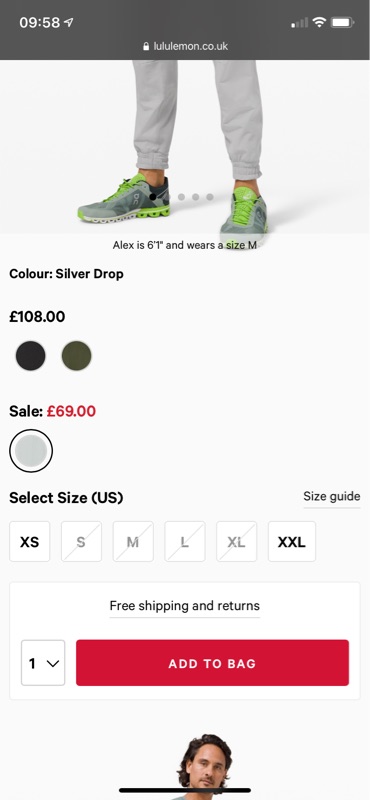
Task: Tap the third image carousel dot
Action: 181,197
